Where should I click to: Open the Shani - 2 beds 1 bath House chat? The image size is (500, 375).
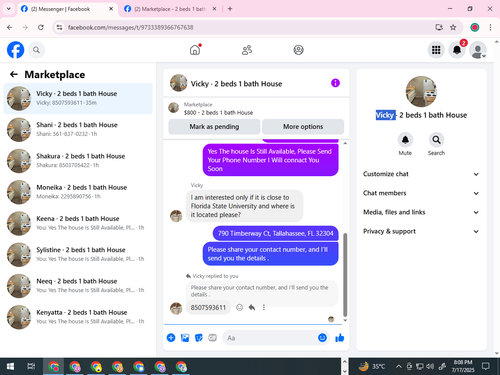(x=78, y=130)
